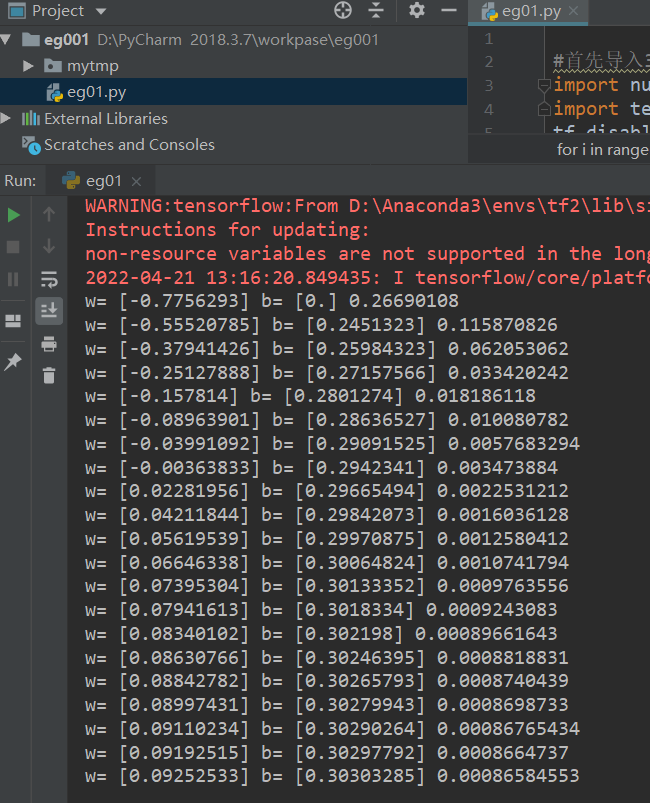Stop the running process
Image resolution: width=650 pixels, height=803 pixels.
pyautogui.click(x=13, y=247)
